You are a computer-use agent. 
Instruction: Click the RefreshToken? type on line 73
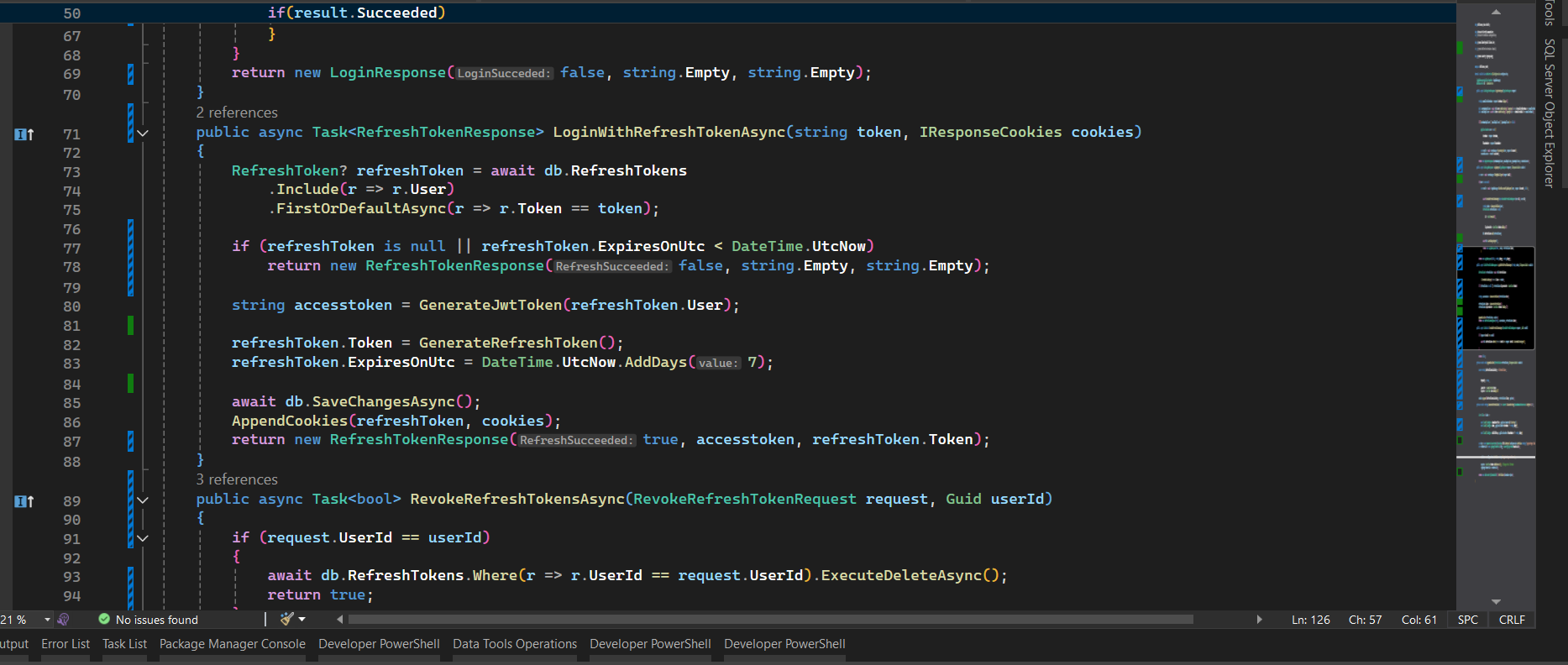coord(289,170)
